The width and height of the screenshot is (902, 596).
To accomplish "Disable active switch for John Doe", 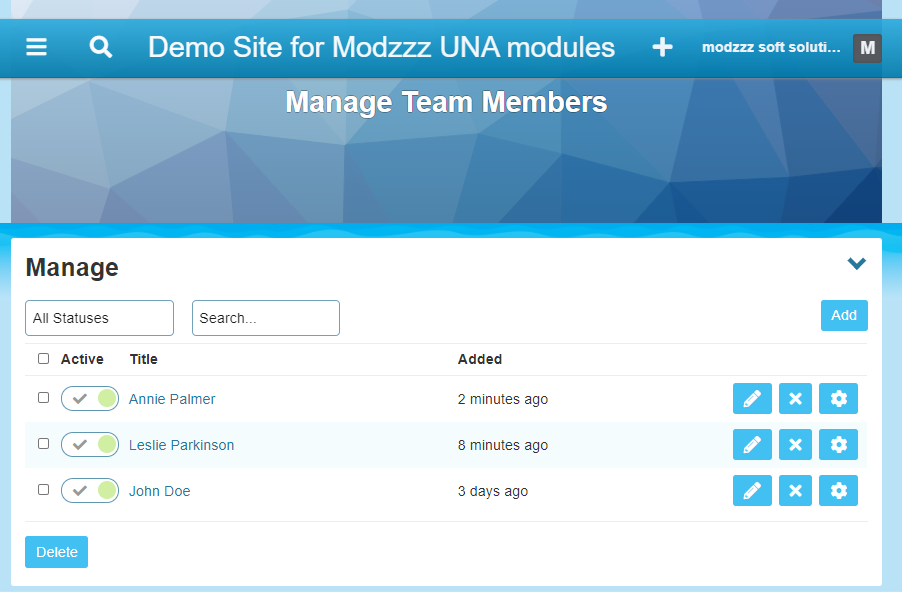I will coord(90,491).
